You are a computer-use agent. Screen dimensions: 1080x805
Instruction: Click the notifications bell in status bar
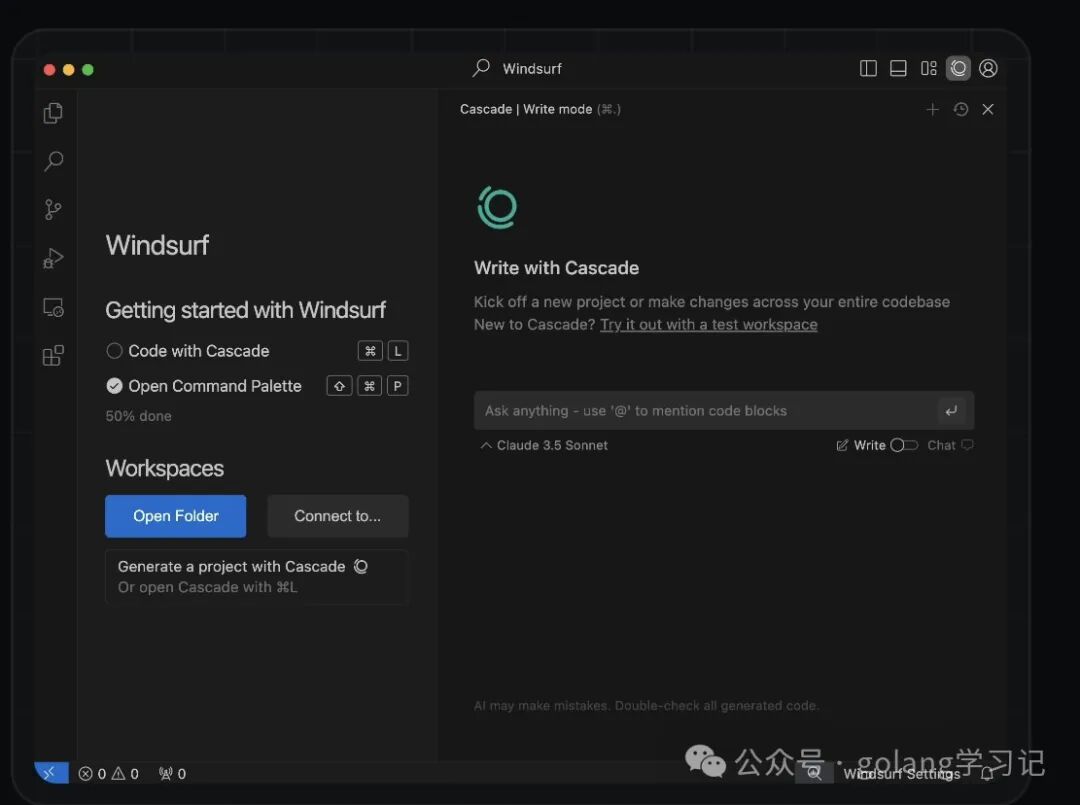(987, 774)
